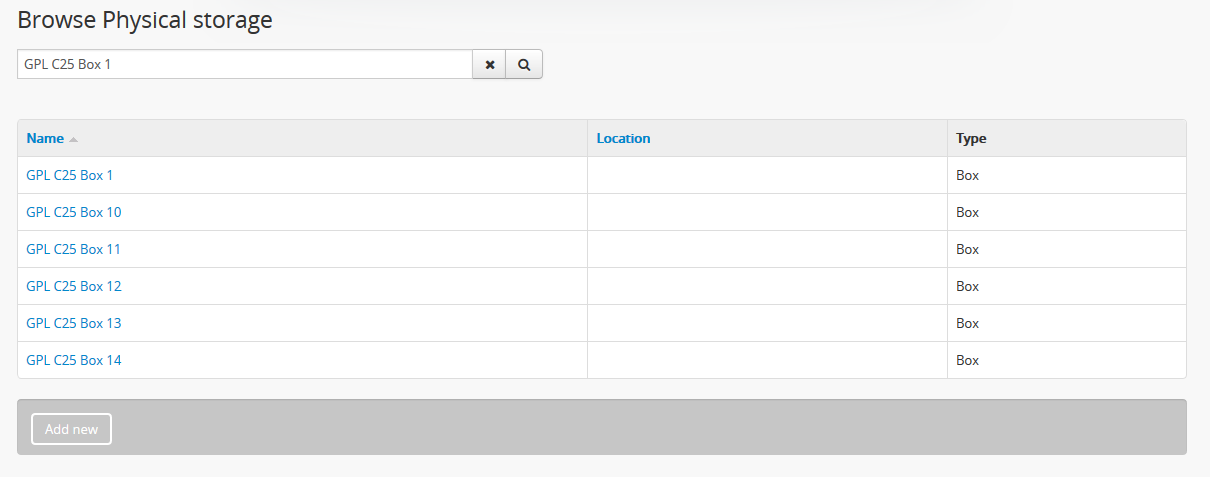Open the GPL C25 Box 1 record

[x=70, y=175]
